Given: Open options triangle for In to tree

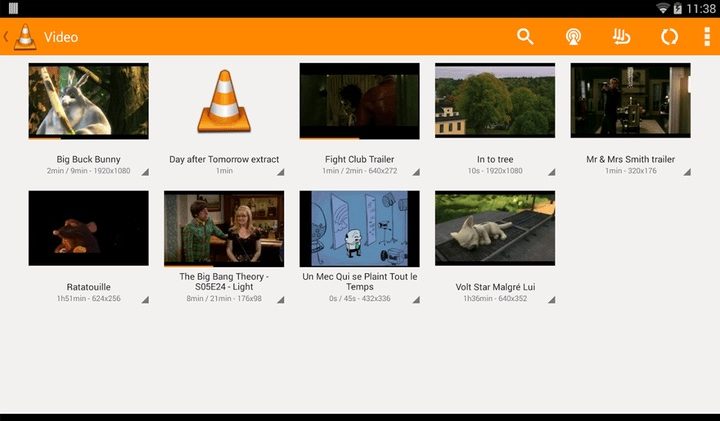Looking at the screenshot, I should click(x=550, y=172).
